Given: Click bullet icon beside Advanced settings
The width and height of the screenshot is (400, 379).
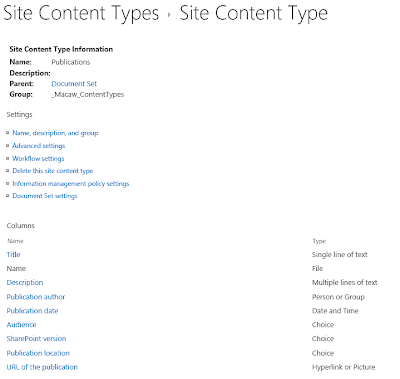Looking at the screenshot, I should click(8, 146).
